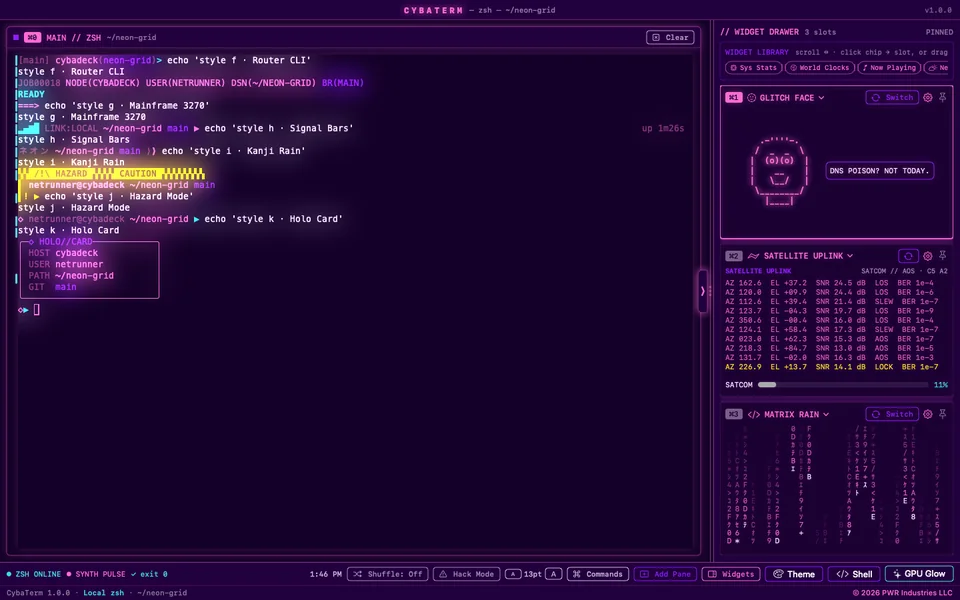Click the Matrix Rain falling characters display
Viewport: 960px width, 600px height.
(x=836, y=485)
